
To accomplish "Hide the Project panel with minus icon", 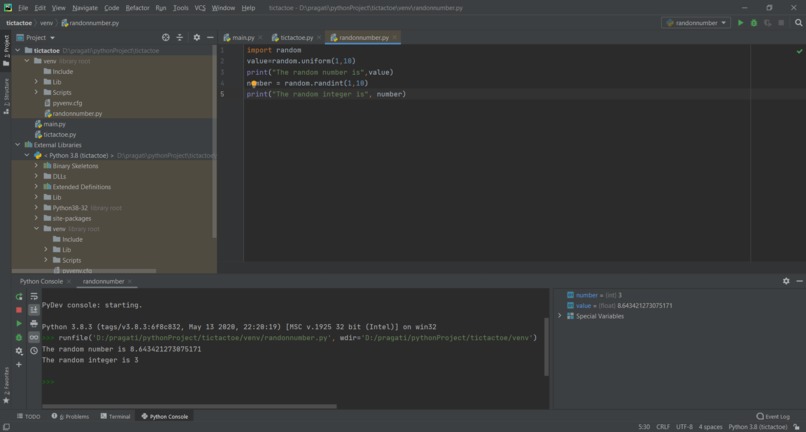I will [x=210, y=38].
